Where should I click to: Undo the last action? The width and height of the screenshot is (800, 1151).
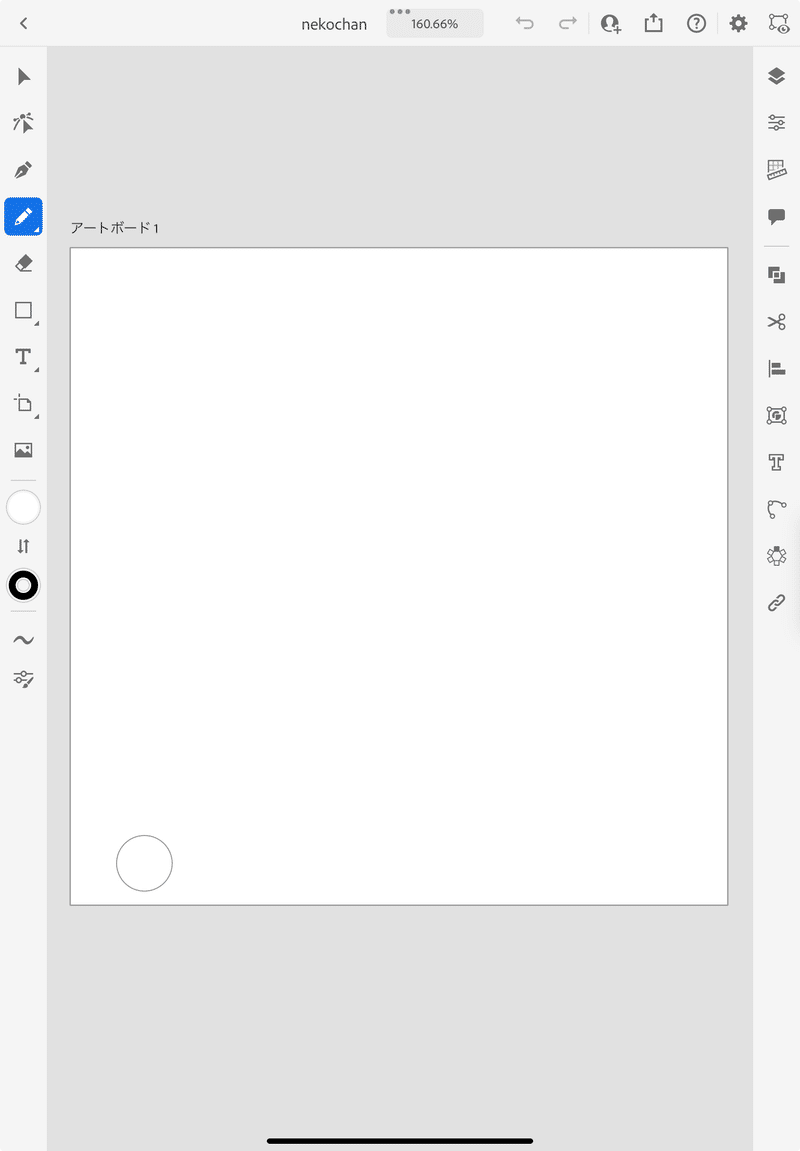coord(525,23)
